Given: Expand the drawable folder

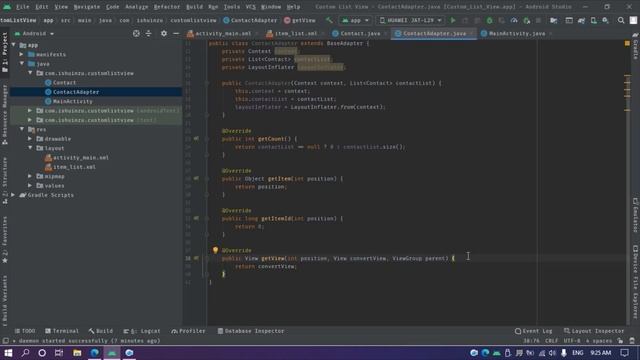Looking at the screenshot, I should click(x=30, y=139).
